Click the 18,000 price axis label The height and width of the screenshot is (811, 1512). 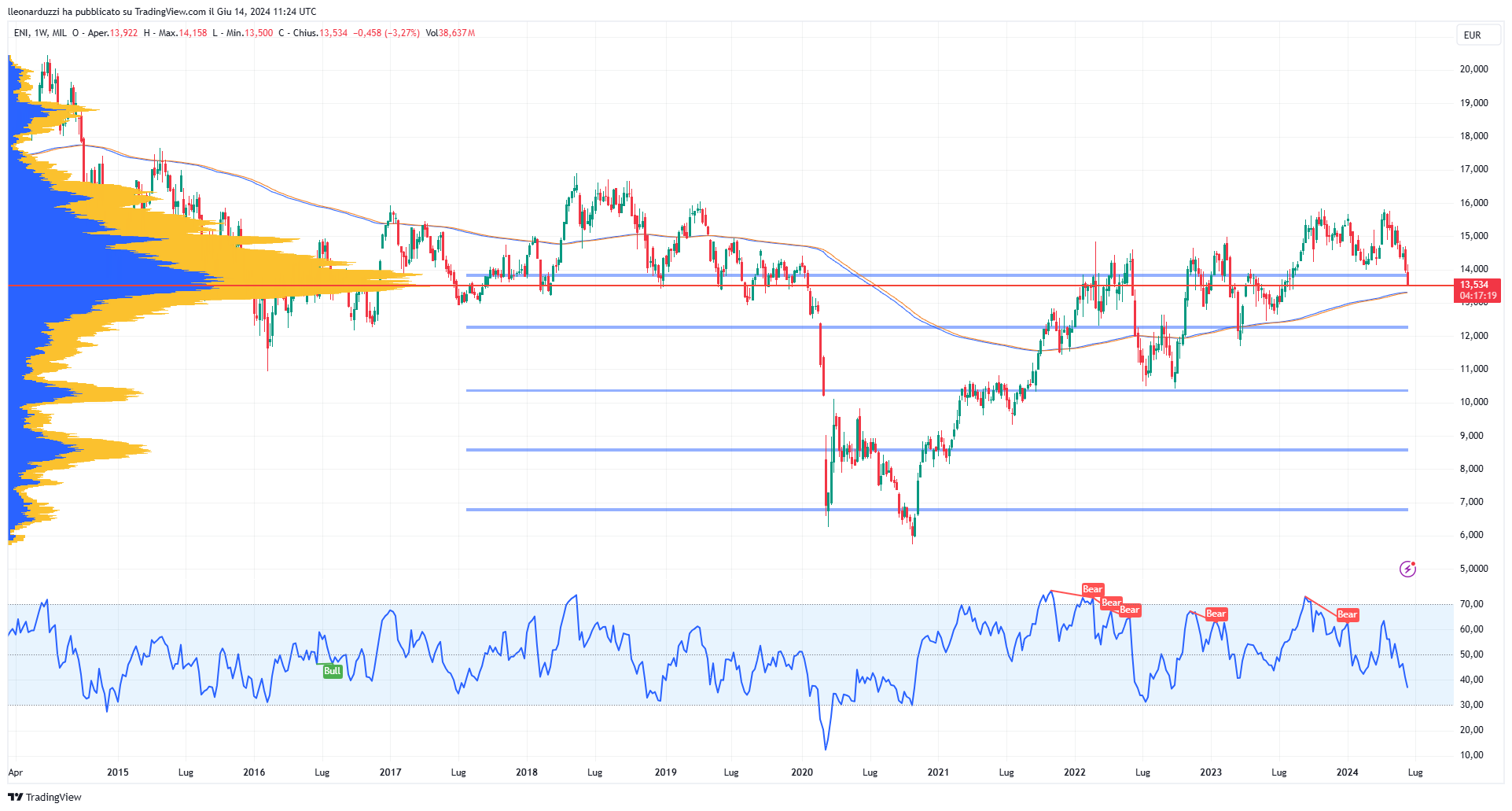click(1474, 136)
